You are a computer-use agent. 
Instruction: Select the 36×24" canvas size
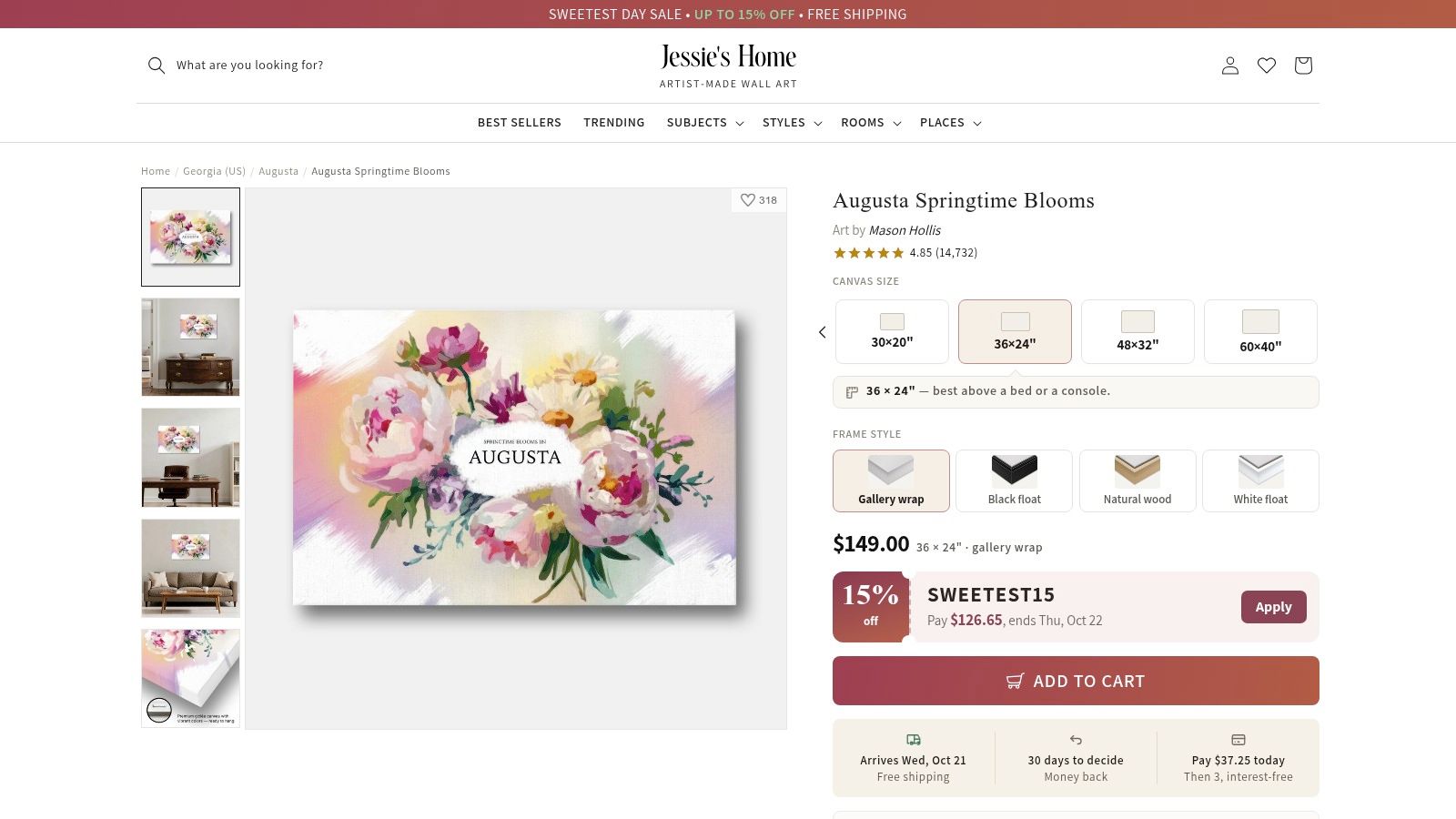1015,332
